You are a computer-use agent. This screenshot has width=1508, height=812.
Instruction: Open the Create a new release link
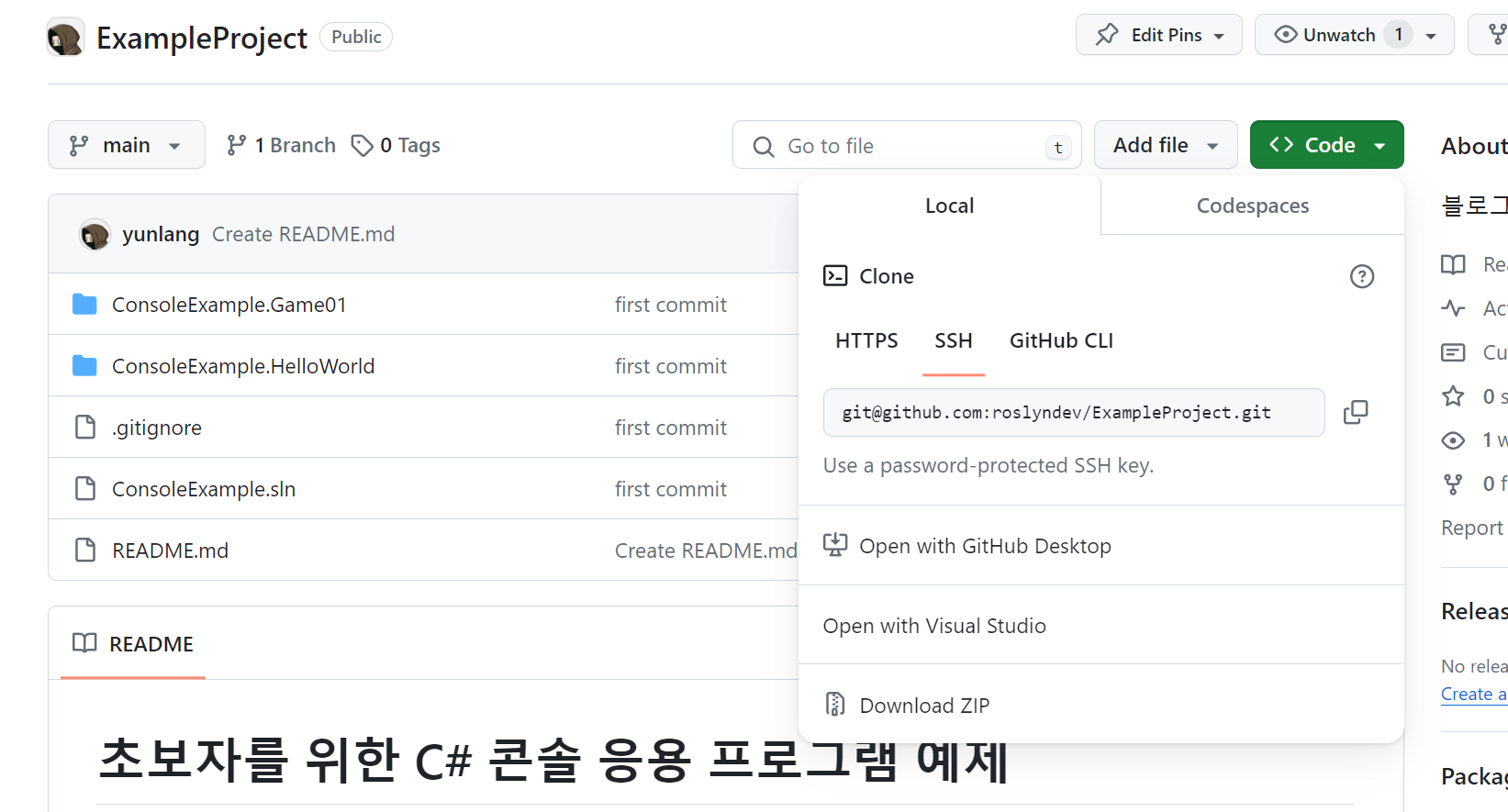coord(1474,694)
